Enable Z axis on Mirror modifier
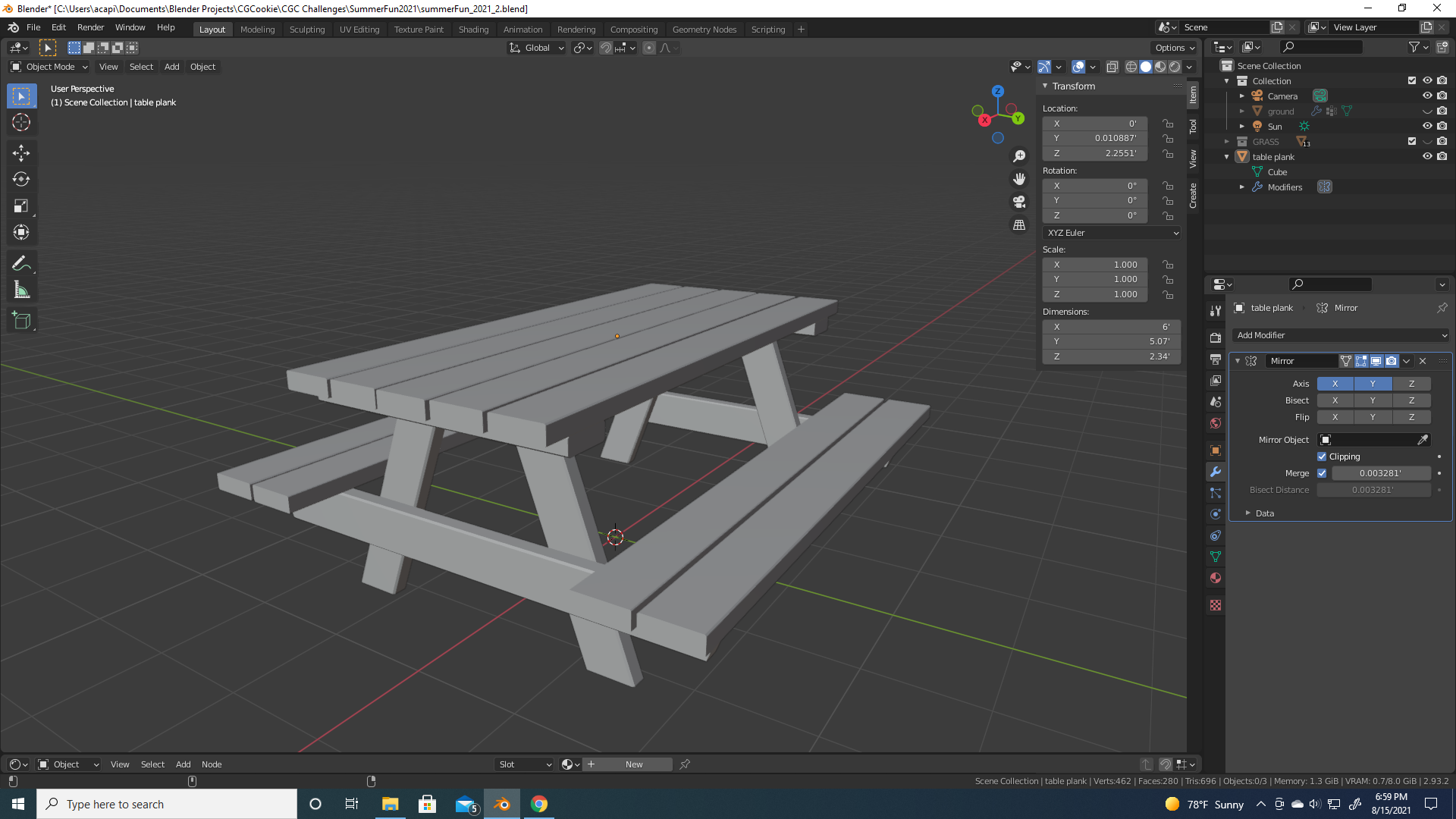This screenshot has height=819, width=1456. tap(1411, 384)
